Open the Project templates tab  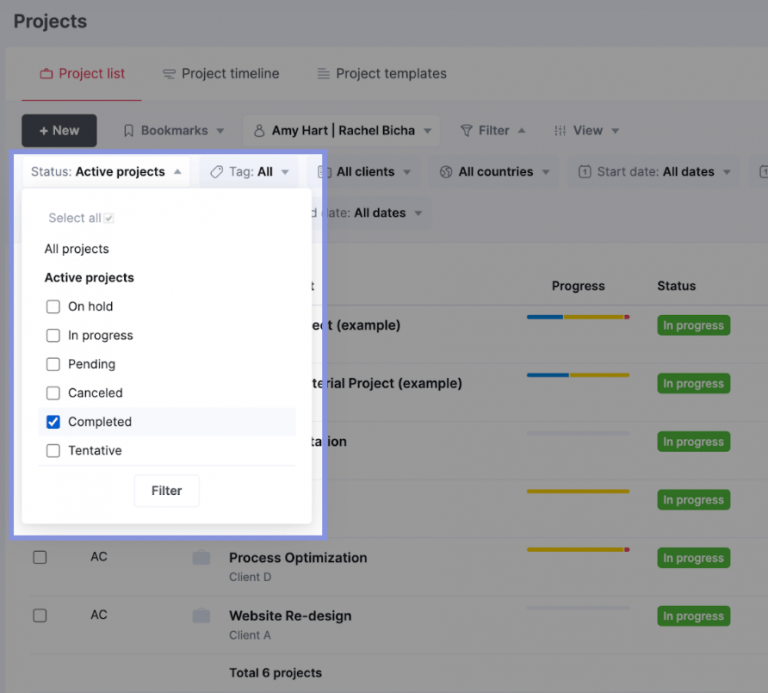(x=381, y=74)
